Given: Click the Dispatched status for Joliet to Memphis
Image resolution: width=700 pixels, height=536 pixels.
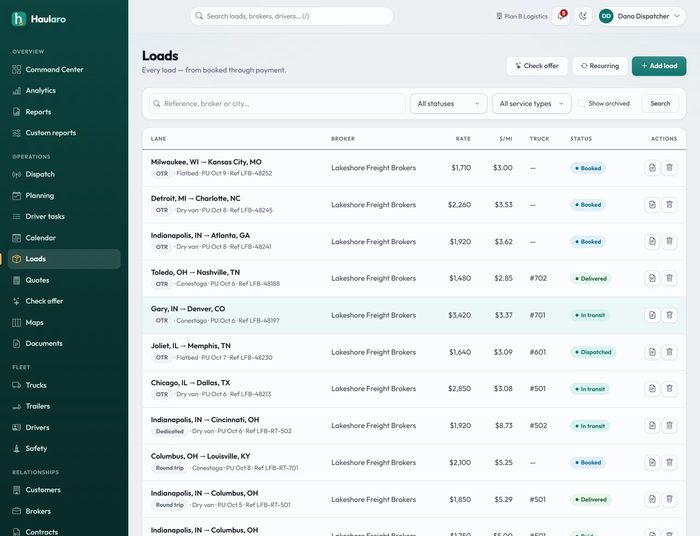Looking at the screenshot, I should click(x=593, y=352).
